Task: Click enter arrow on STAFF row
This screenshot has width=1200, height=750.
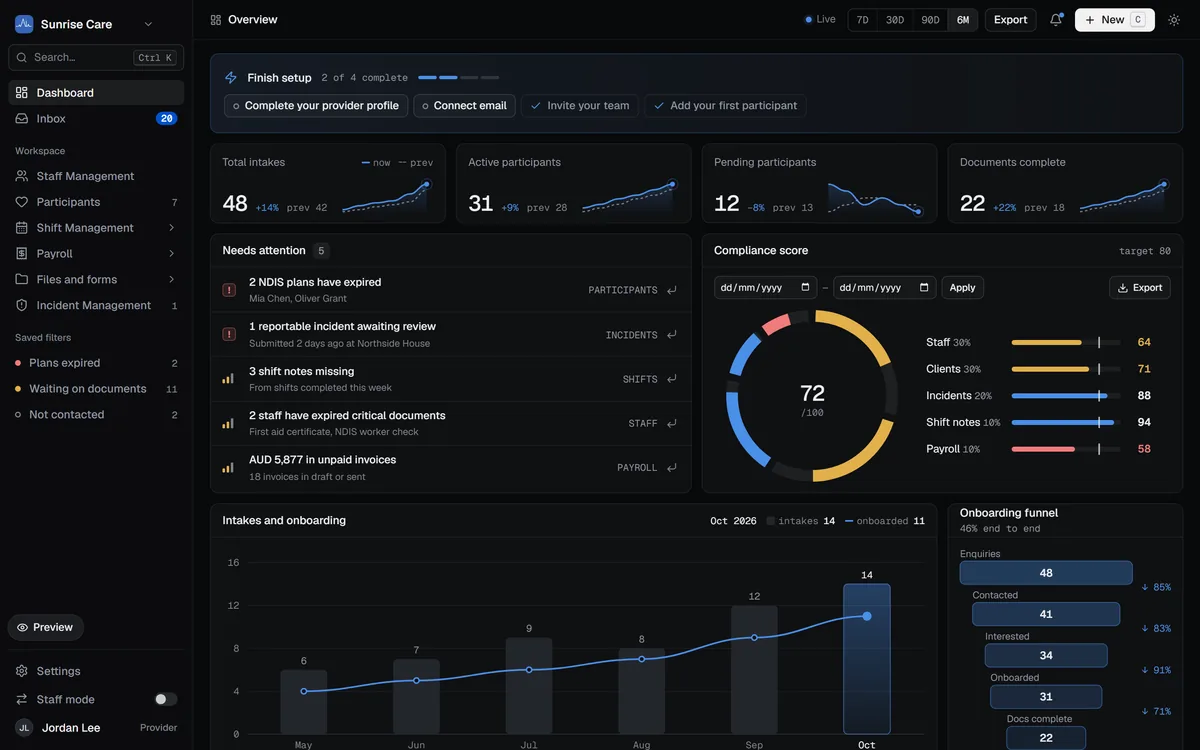Action: click(672, 424)
